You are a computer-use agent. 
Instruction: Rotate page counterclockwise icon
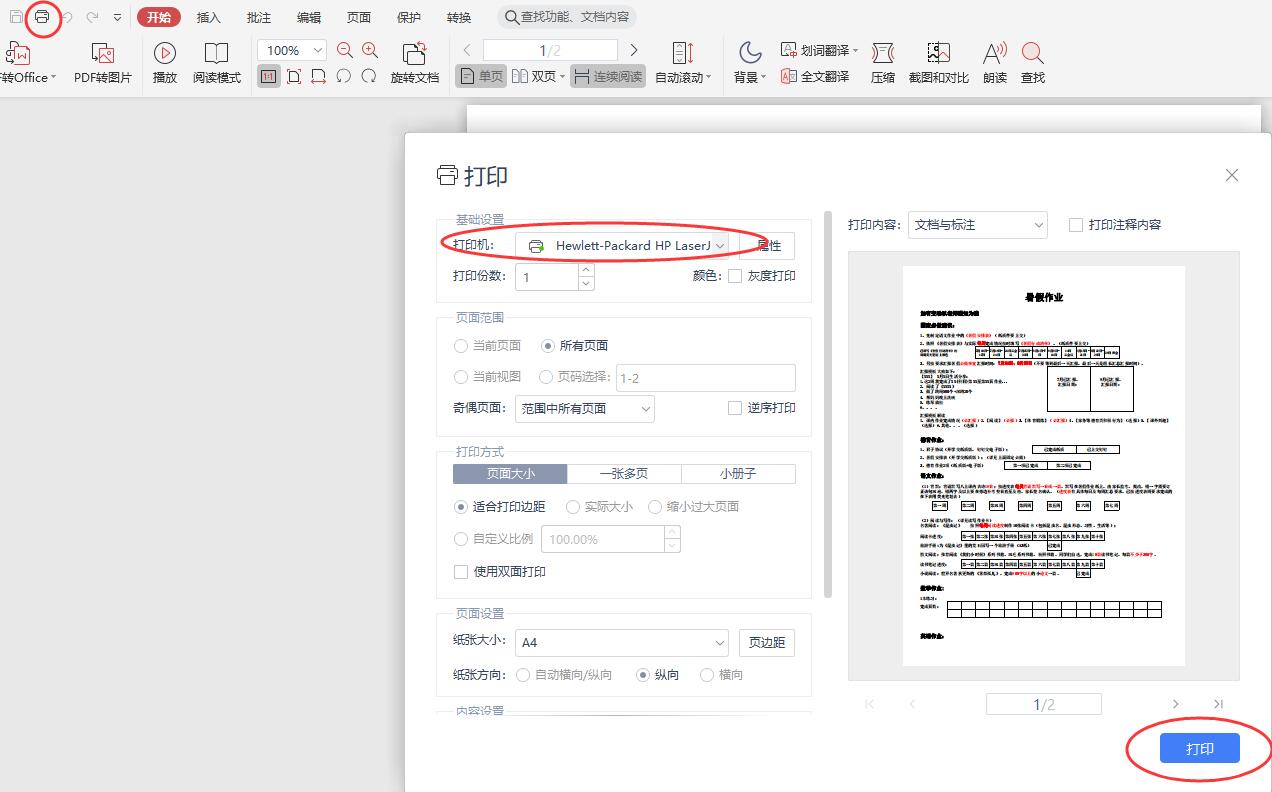pyautogui.click(x=344, y=76)
